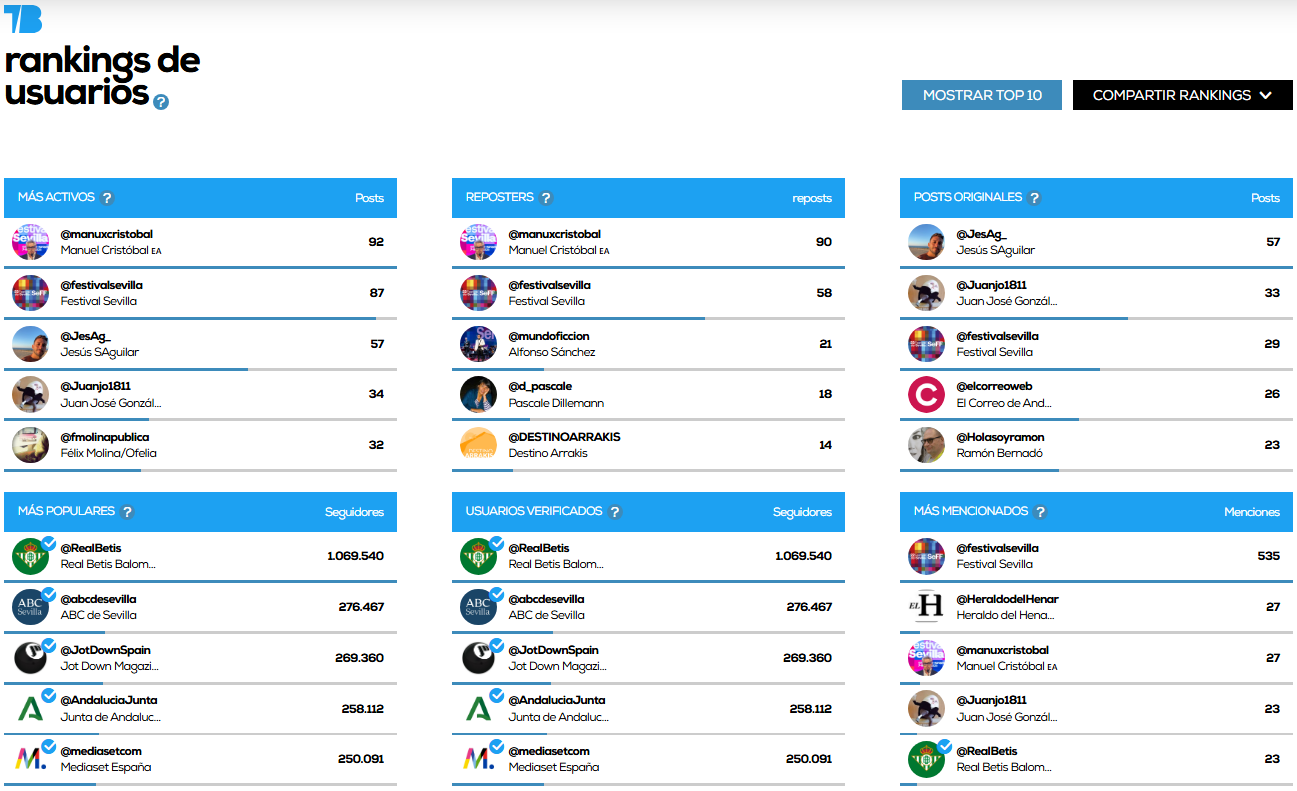The width and height of the screenshot is (1297, 791).
Task: Click help icon next to Reposters
Action: (x=546, y=198)
